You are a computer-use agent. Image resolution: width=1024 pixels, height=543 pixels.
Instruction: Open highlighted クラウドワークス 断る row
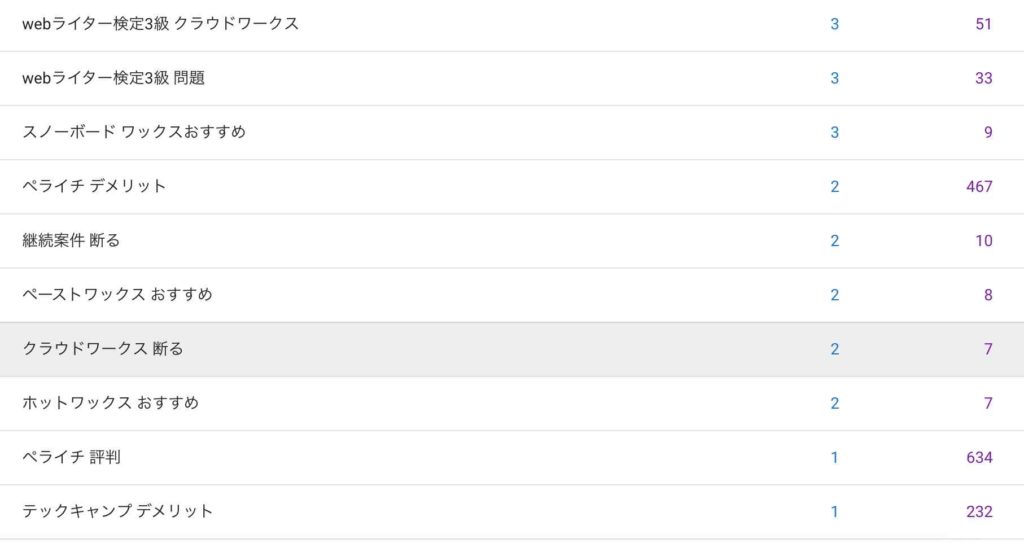pyautogui.click(x=512, y=350)
